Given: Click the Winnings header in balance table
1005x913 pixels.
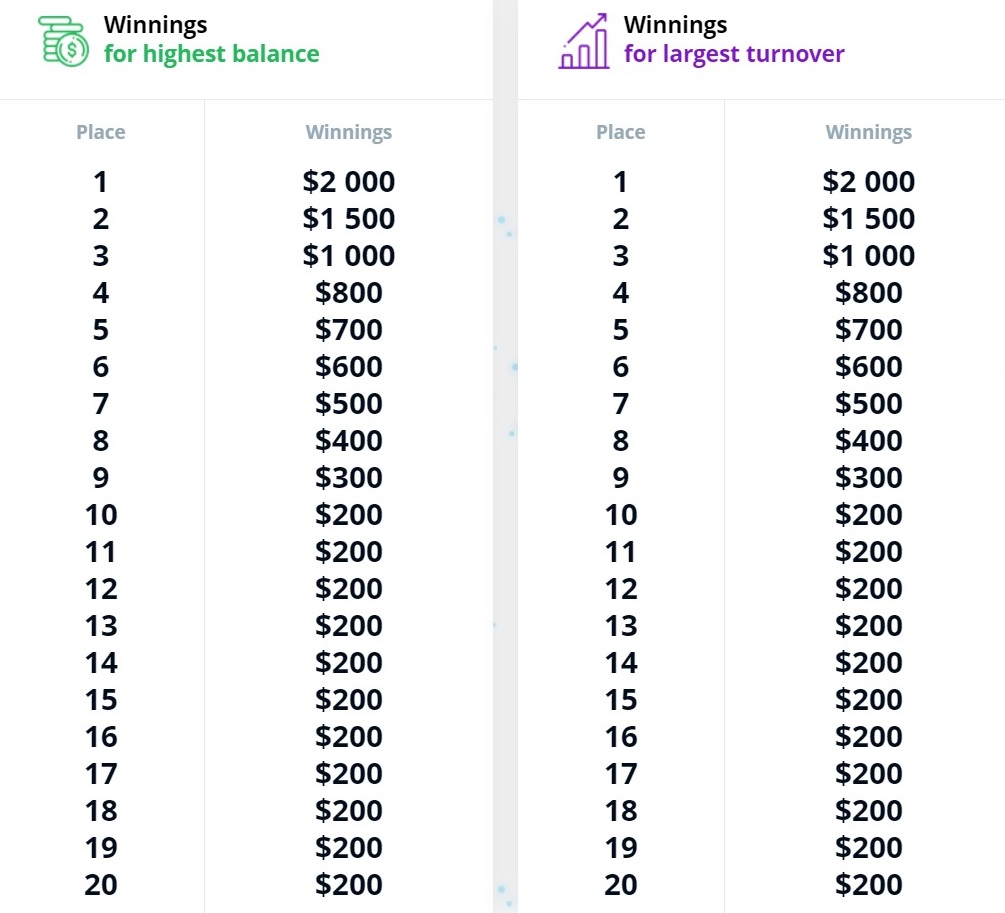Looking at the screenshot, I should pos(349,132).
